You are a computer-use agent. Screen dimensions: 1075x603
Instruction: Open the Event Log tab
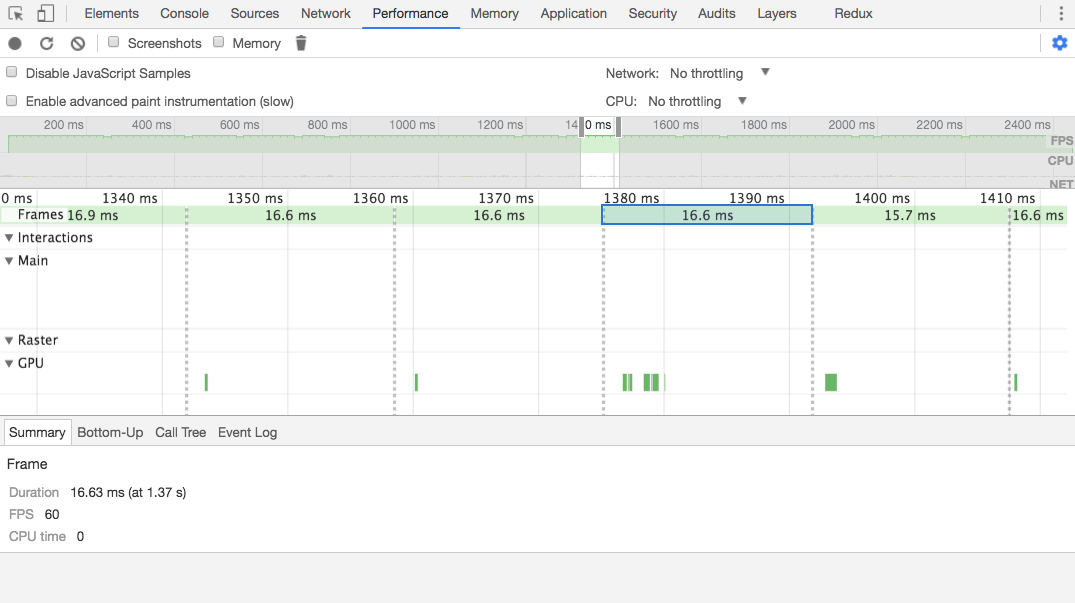pos(247,432)
